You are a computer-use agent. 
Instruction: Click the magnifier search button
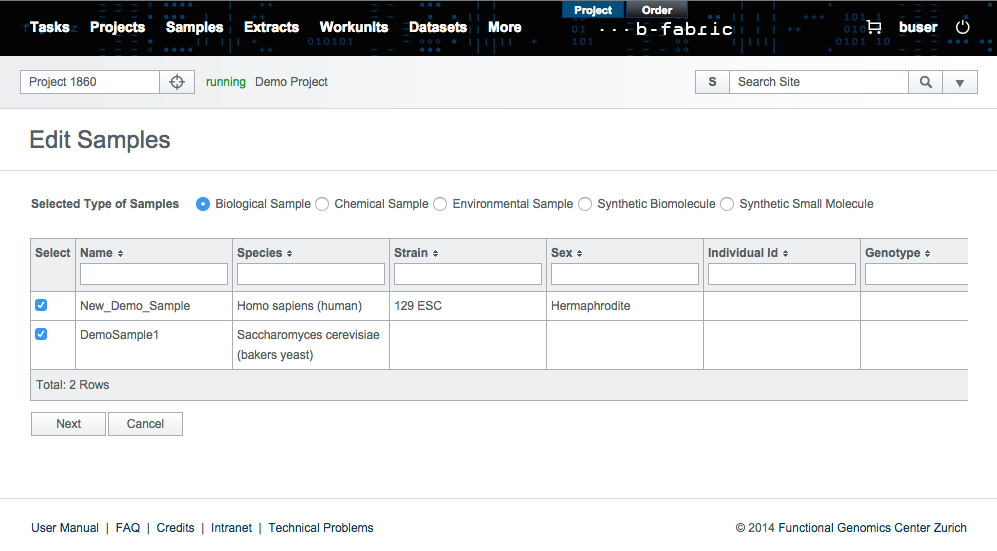[926, 82]
